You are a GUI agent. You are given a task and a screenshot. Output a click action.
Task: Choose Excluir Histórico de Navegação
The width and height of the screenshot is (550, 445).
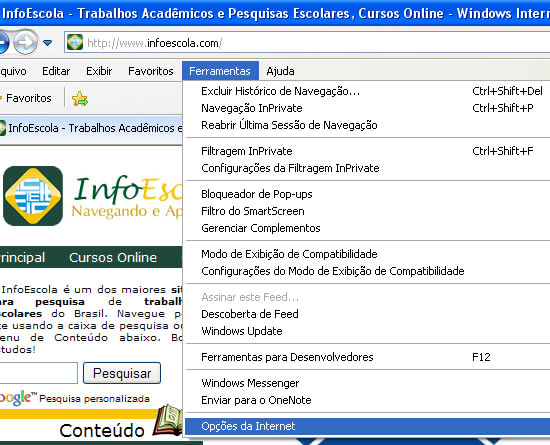[367, 91]
